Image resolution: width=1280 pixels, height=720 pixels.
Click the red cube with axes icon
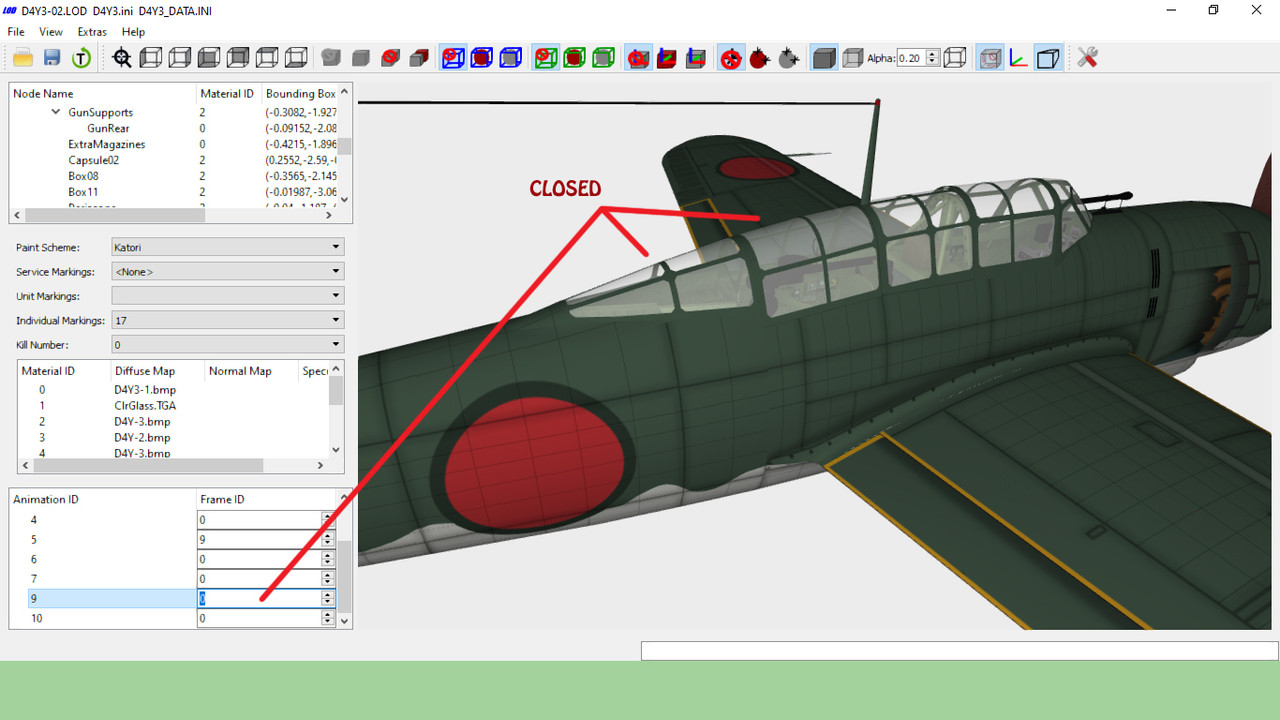click(667, 58)
